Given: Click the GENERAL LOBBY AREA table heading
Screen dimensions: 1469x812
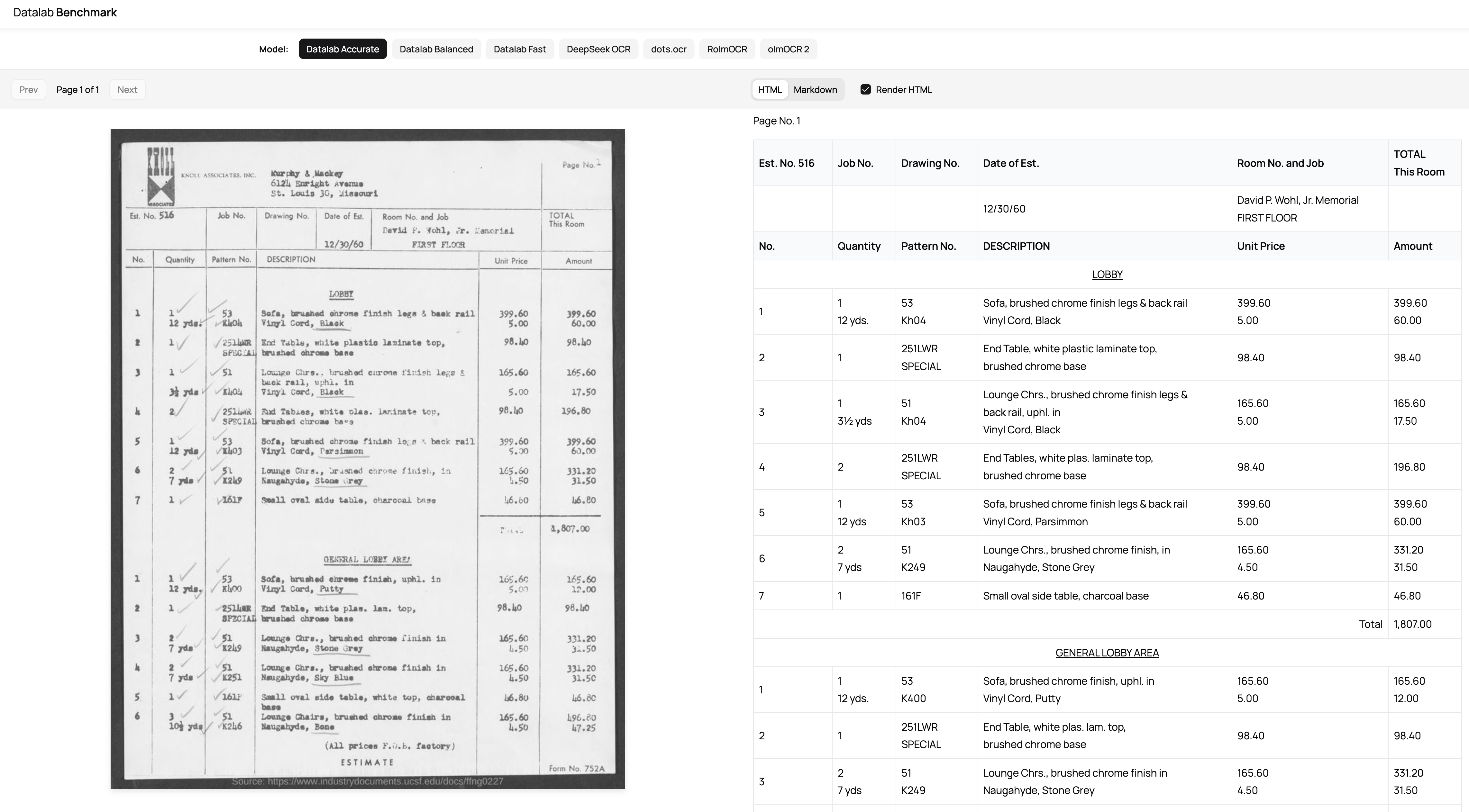Looking at the screenshot, I should pyautogui.click(x=1106, y=652).
